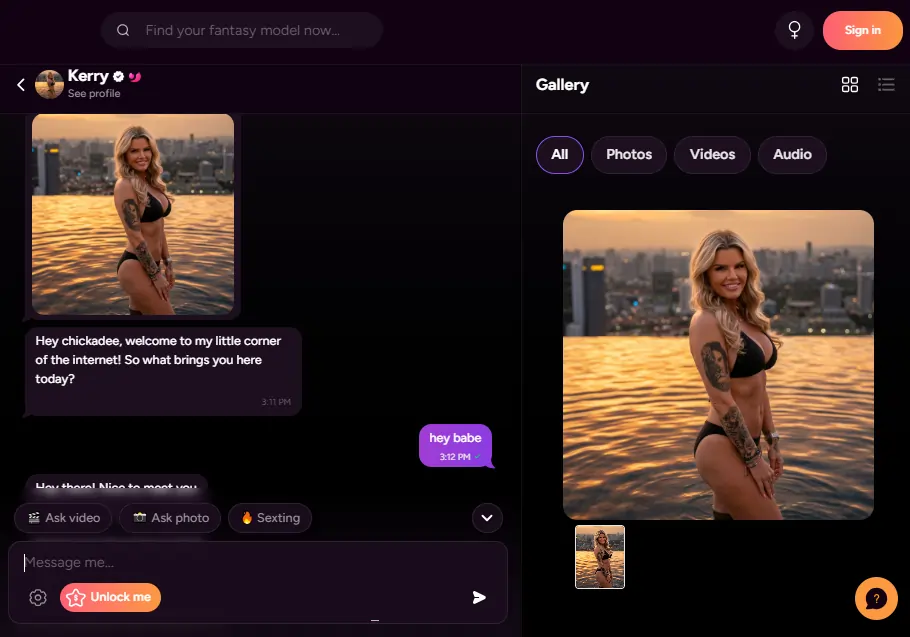Image resolution: width=910 pixels, height=637 pixels.
Task: Click the search magnifier icon
Action: (x=123, y=30)
